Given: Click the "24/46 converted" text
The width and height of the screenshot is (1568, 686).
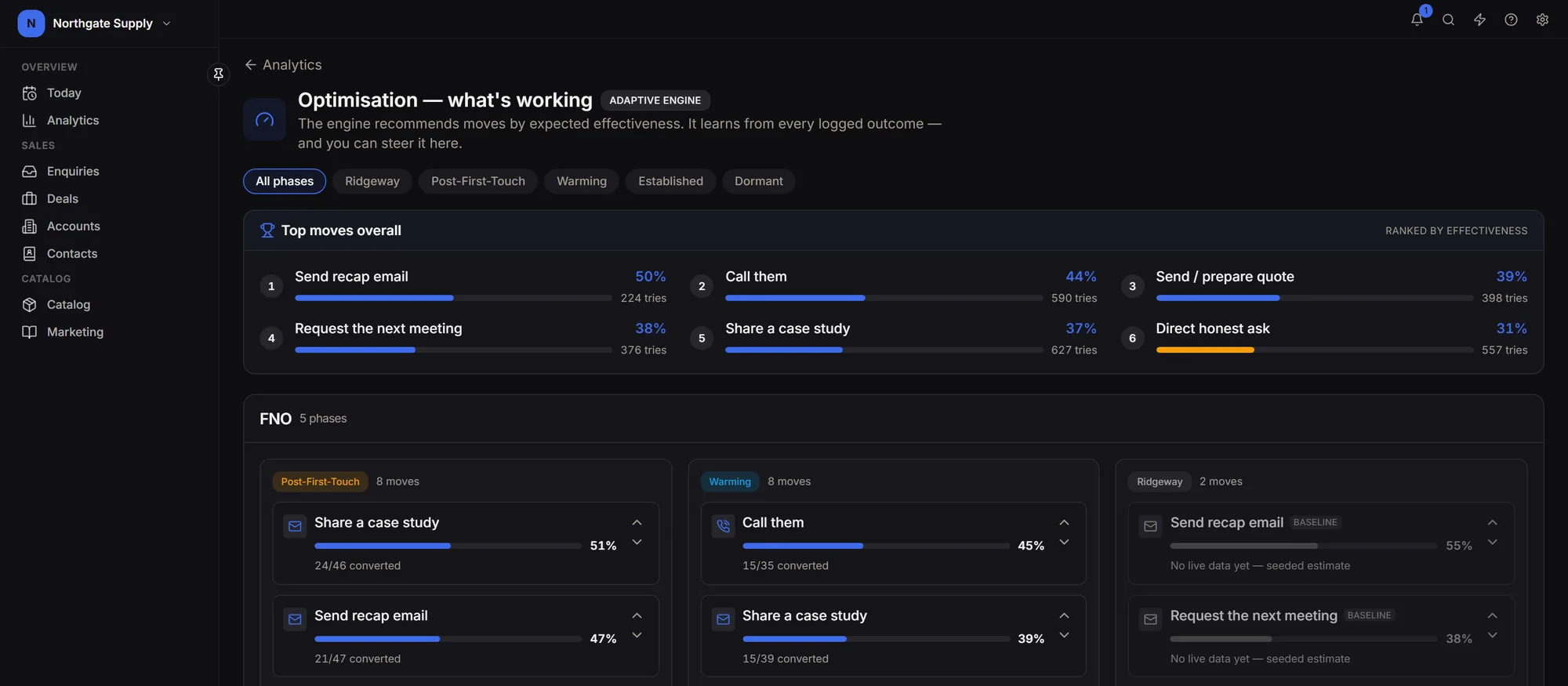Looking at the screenshot, I should pos(358,566).
